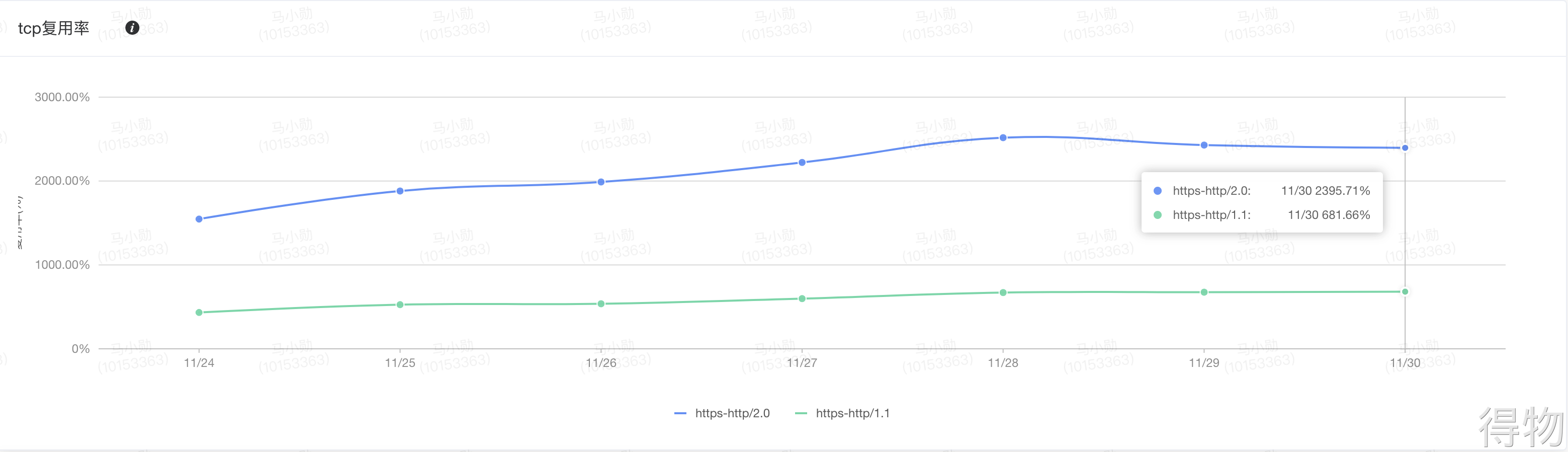Click the green data point at 11/24
Image resolution: width=1568 pixels, height=452 pixels.
pos(199,313)
